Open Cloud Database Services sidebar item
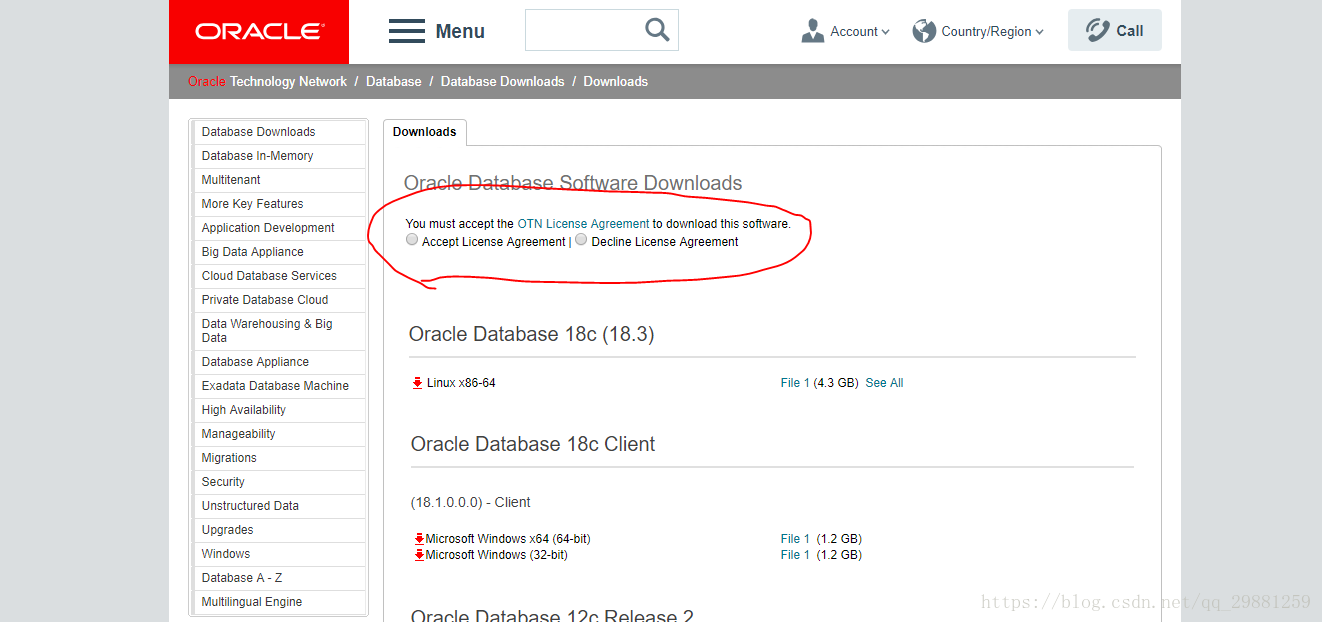 click(x=279, y=276)
